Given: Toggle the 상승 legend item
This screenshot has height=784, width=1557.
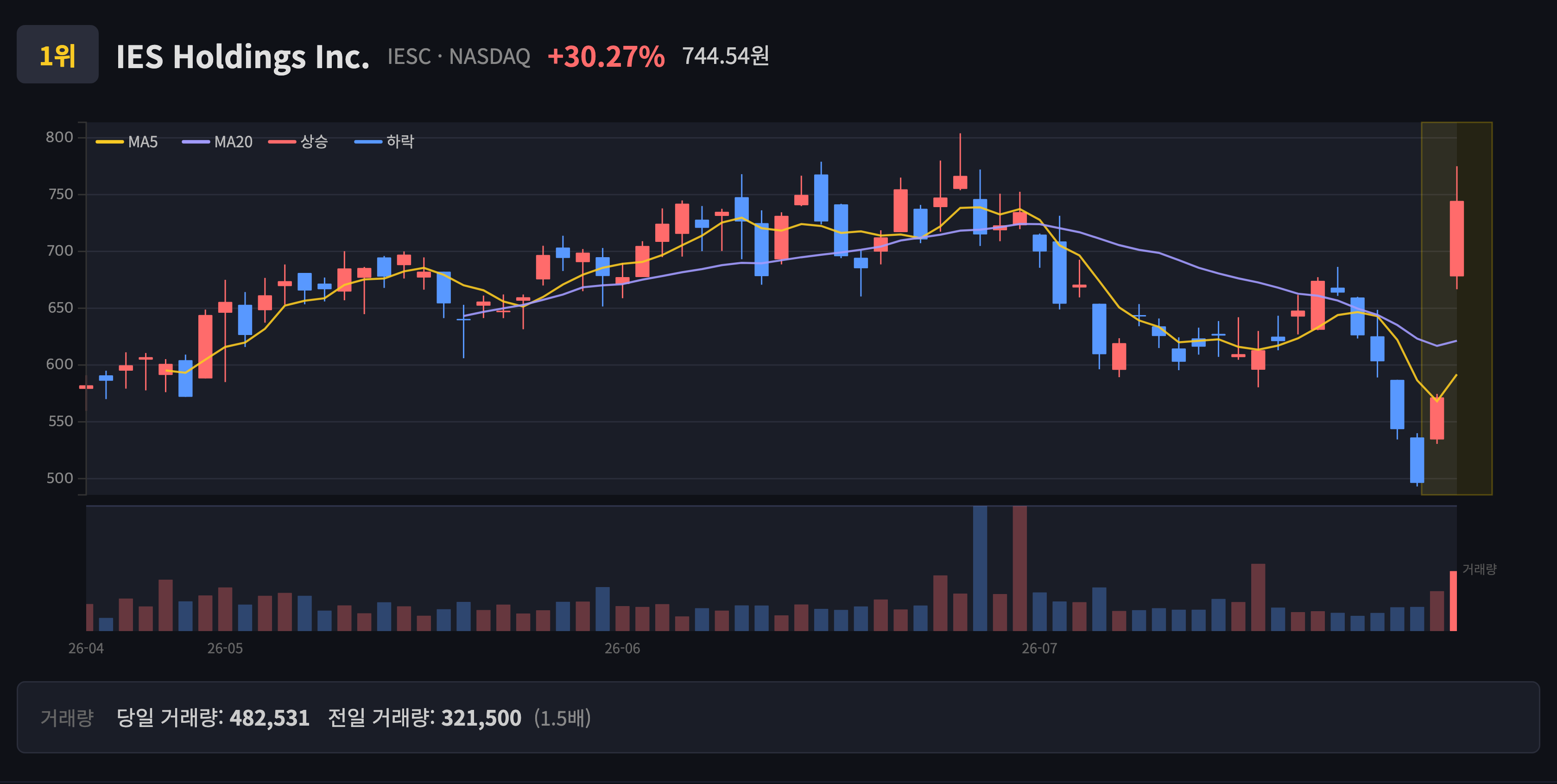Looking at the screenshot, I should (298, 142).
